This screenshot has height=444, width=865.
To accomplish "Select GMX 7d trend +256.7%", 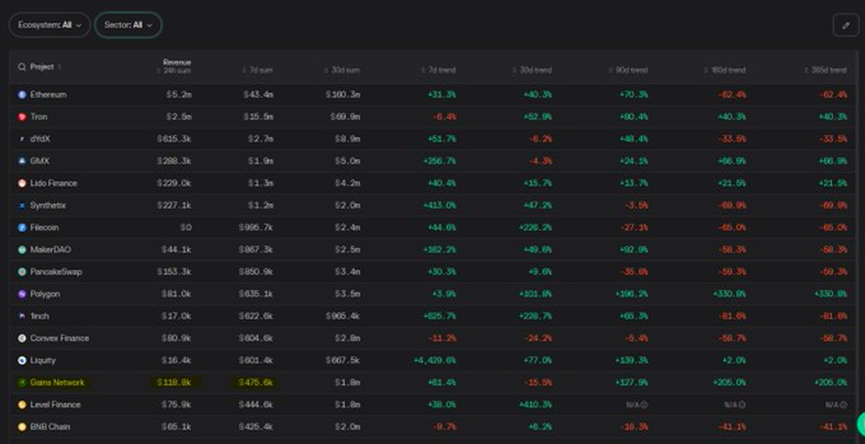I will click(440, 161).
